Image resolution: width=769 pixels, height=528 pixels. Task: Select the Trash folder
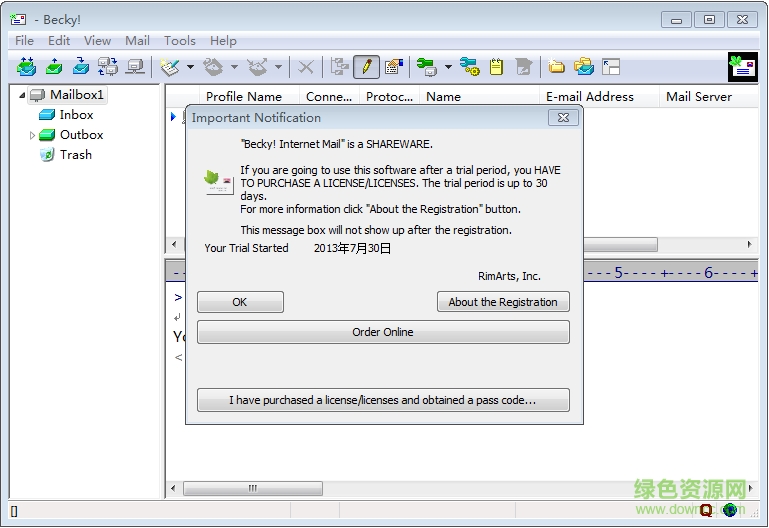click(x=75, y=155)
